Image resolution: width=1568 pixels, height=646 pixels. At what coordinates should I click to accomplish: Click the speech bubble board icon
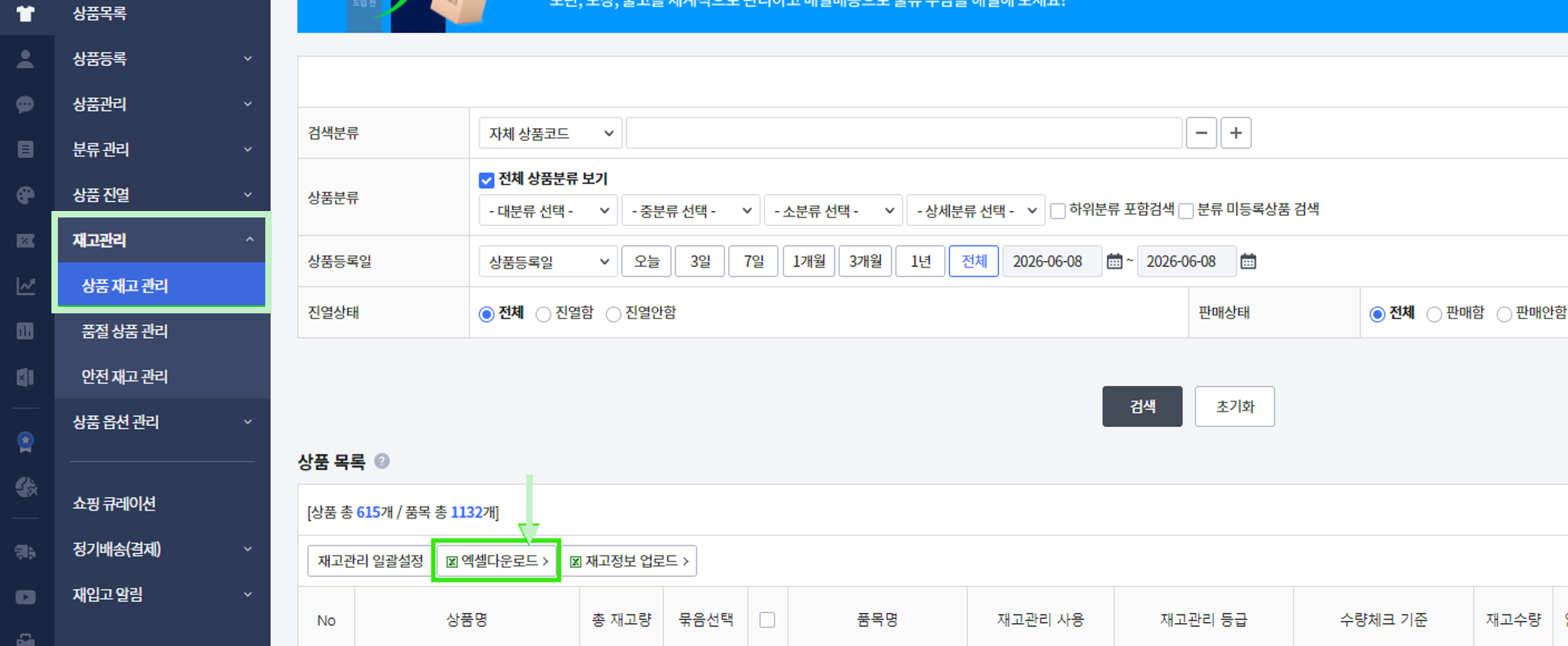coord(26,104)
